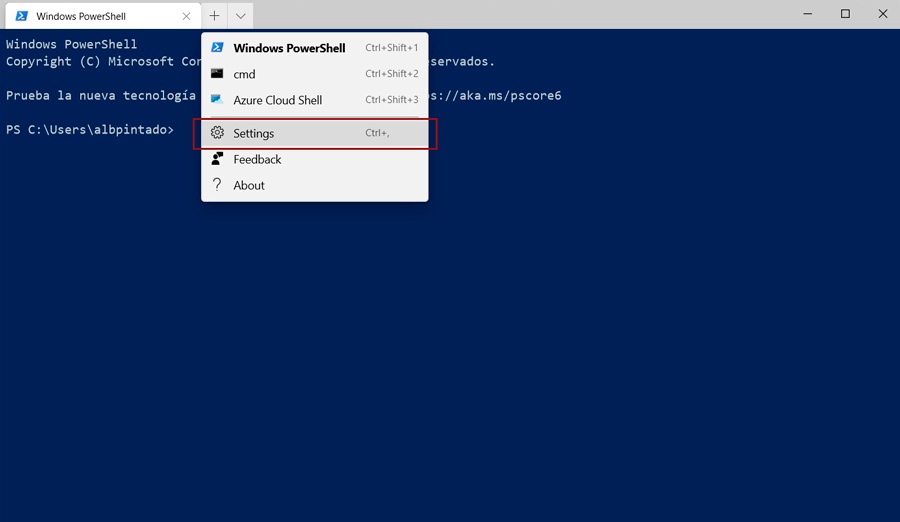
Task: Open the About menu entry
Action: click(315, 185)
